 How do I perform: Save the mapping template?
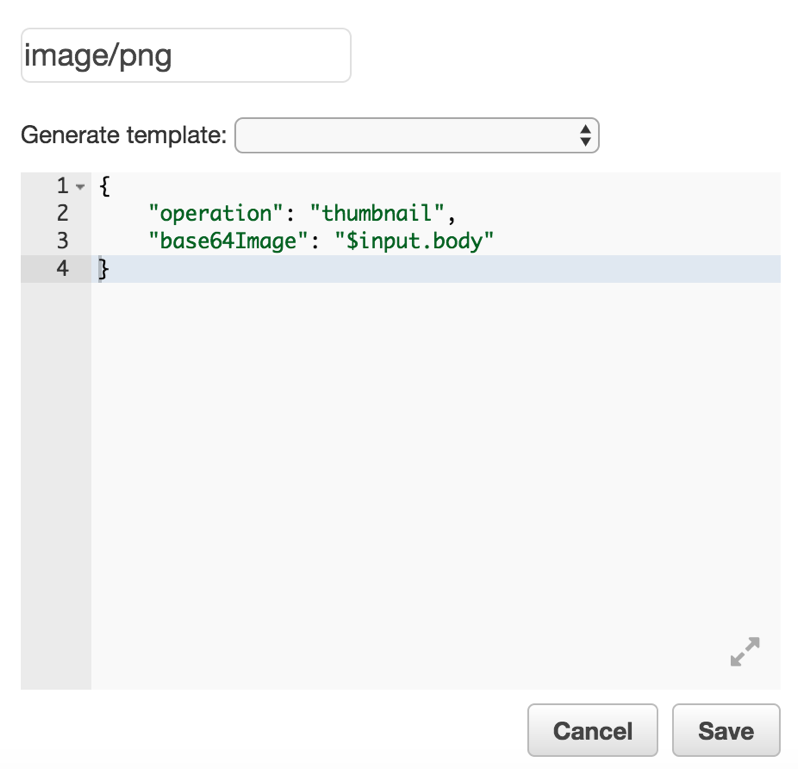pyautogui.click(x=726, y=730)
